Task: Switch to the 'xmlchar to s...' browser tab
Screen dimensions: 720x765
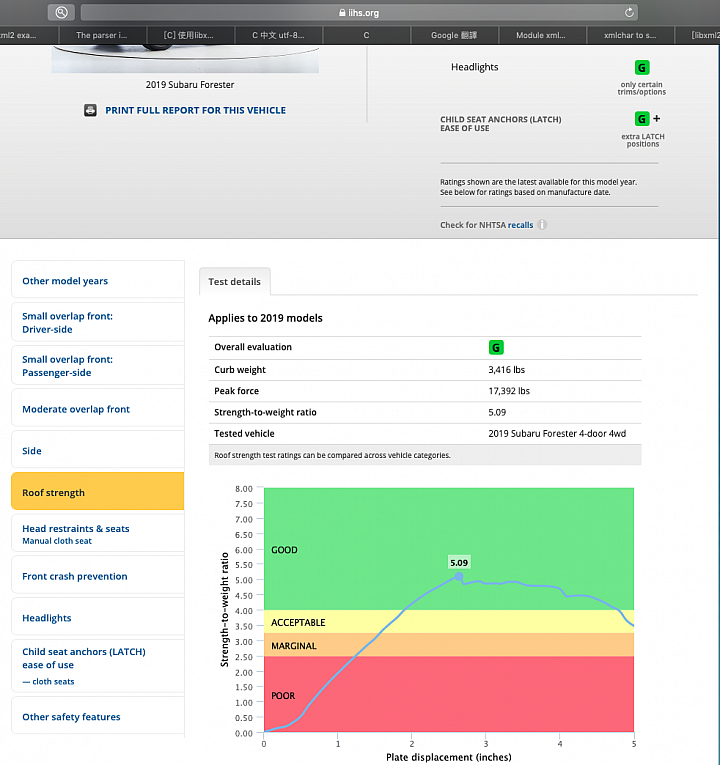Action: point(630,35)
